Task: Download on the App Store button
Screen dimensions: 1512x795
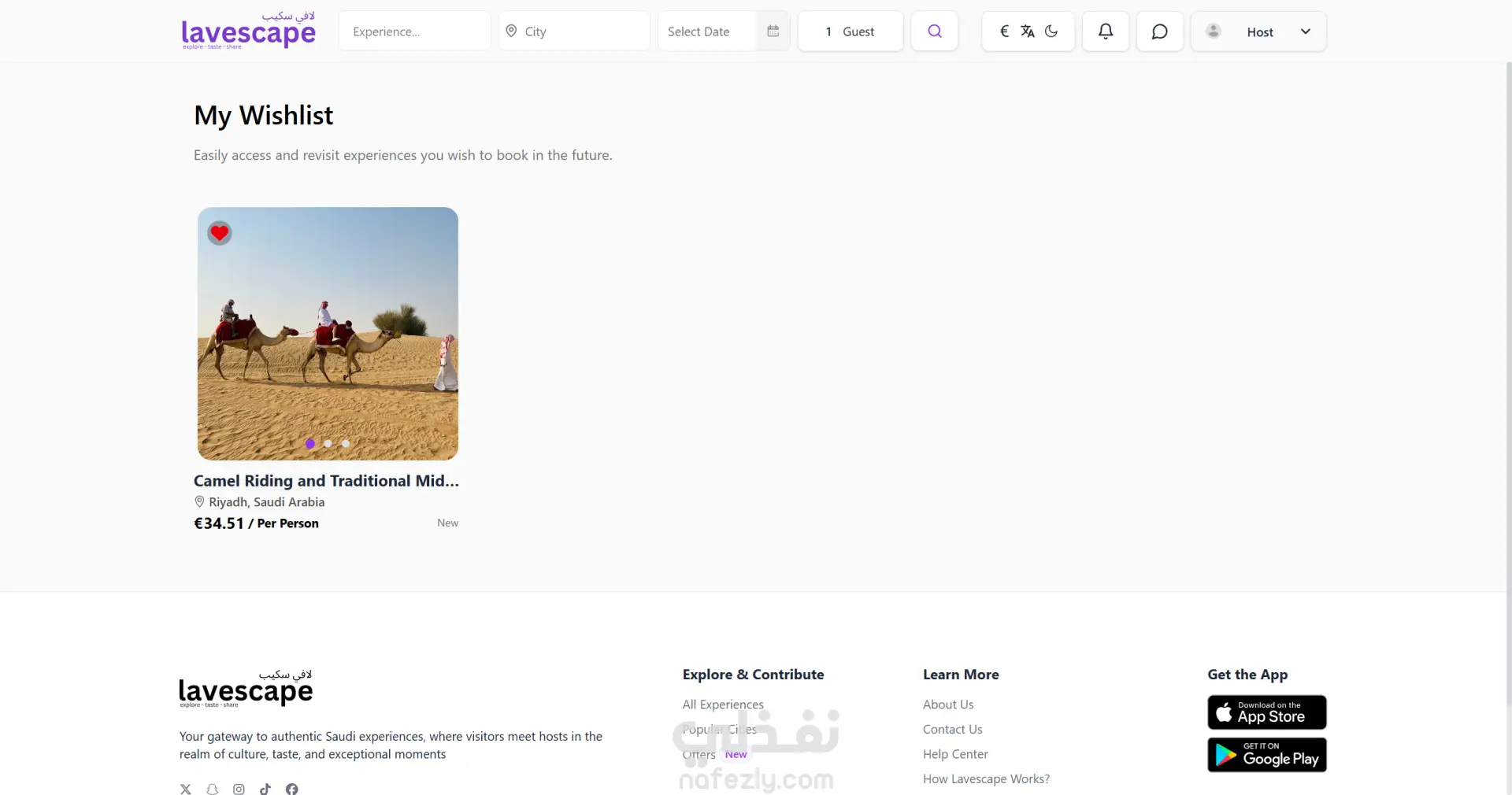Action: point(1266,712)
